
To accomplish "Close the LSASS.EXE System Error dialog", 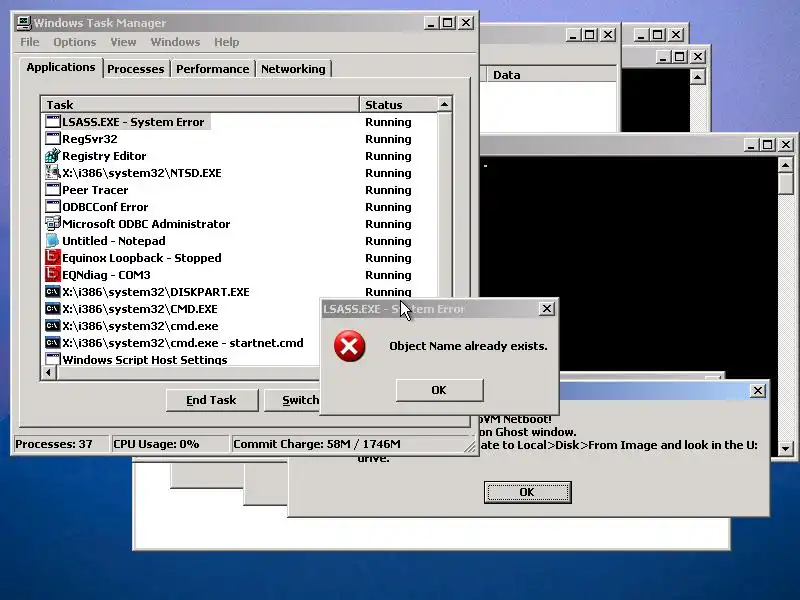I will [x=546, y=309].
